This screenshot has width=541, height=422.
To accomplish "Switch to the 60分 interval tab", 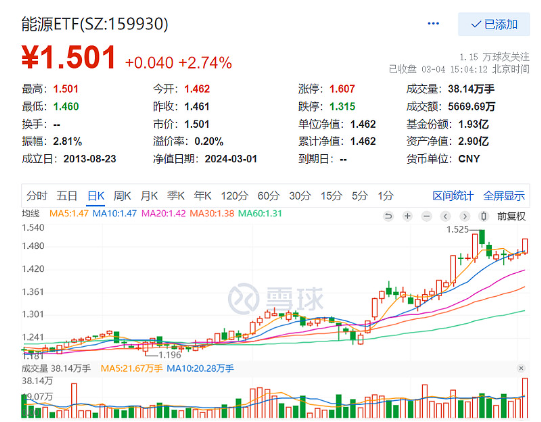I will pos(268,196).
